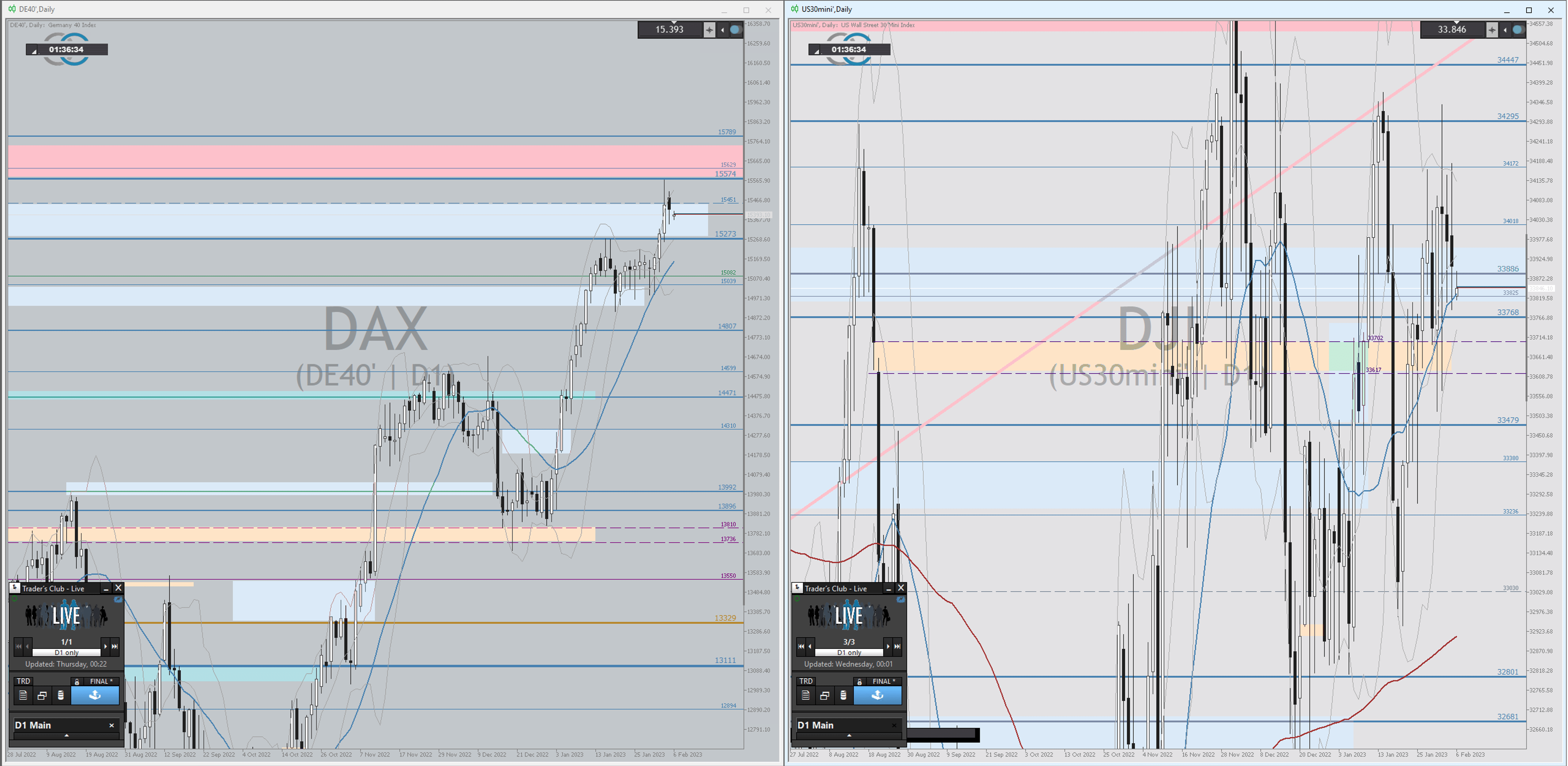Click the FINAL * button in DE40 panel
Screen dimensions: 1568x766
[101, 681]
